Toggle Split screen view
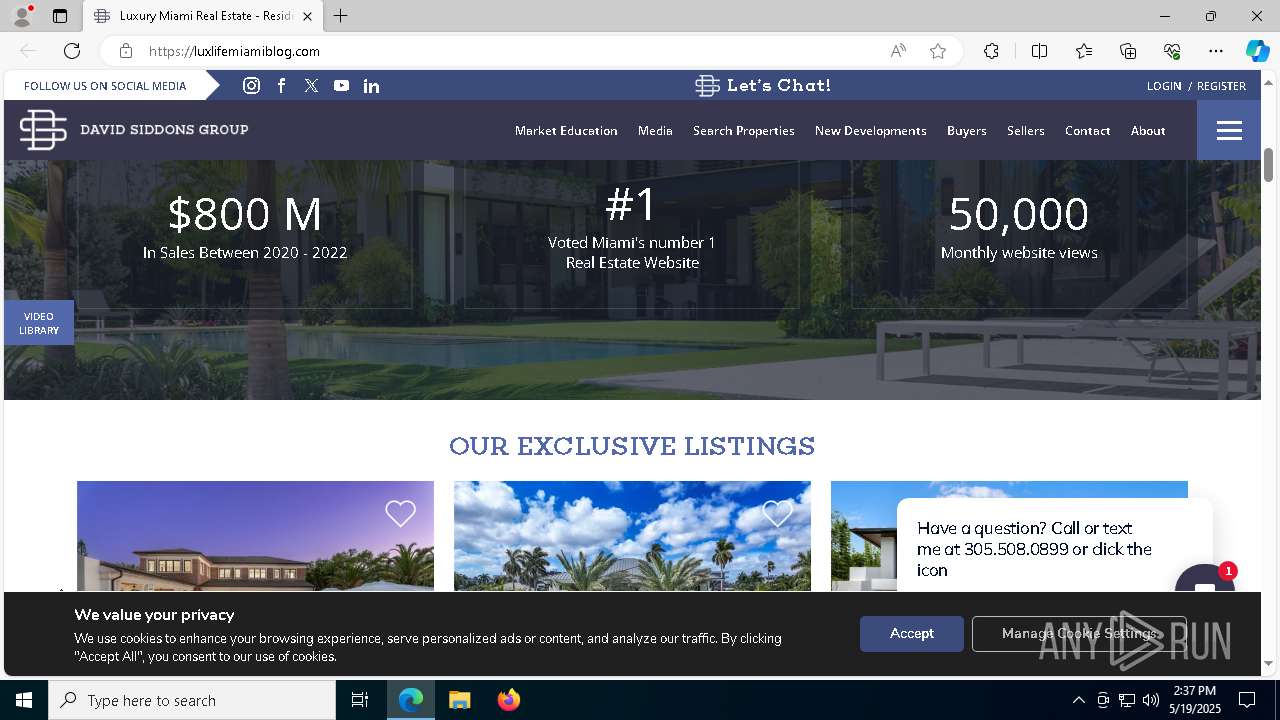Viewport: 1280px width, 720px height. (x=1039, y=51)
